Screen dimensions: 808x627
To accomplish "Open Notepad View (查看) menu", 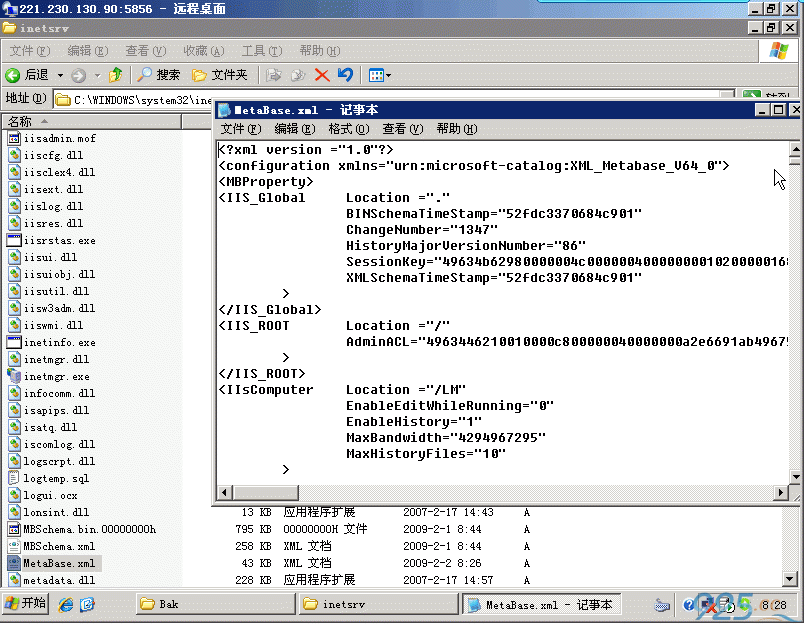I will tap(403, 129).
